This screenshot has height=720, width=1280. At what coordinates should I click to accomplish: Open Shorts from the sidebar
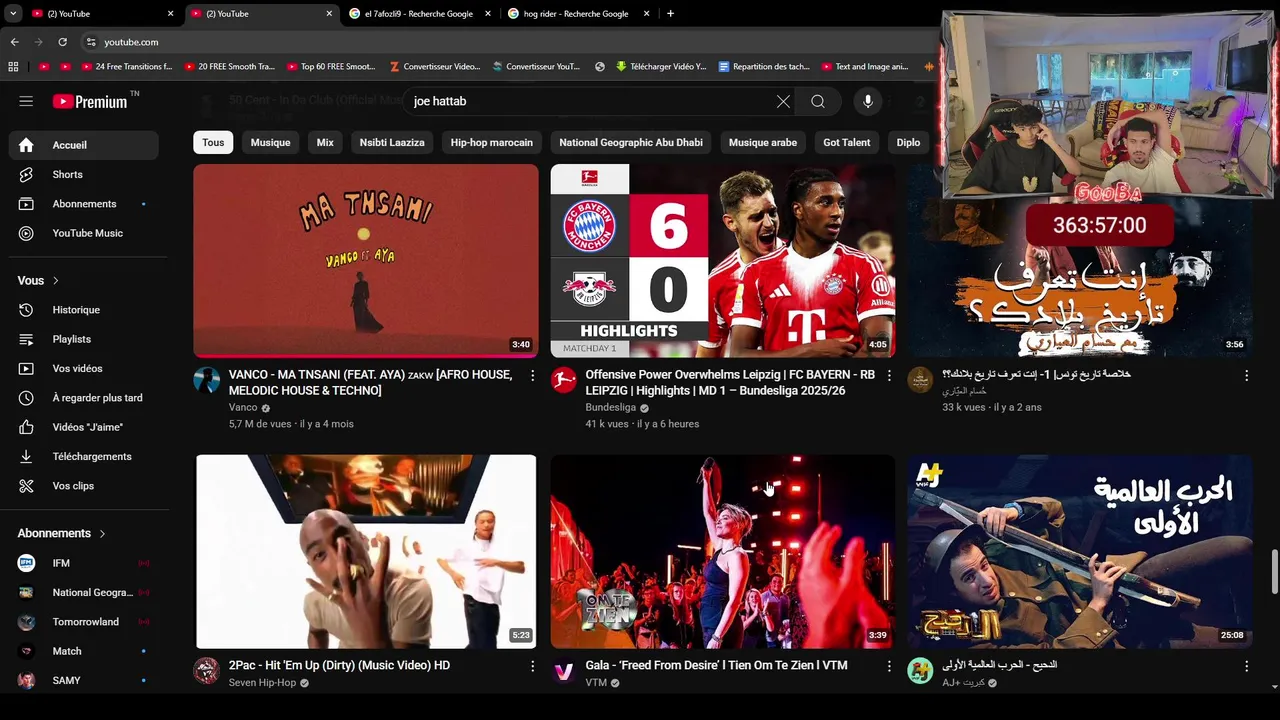(84, 174)
